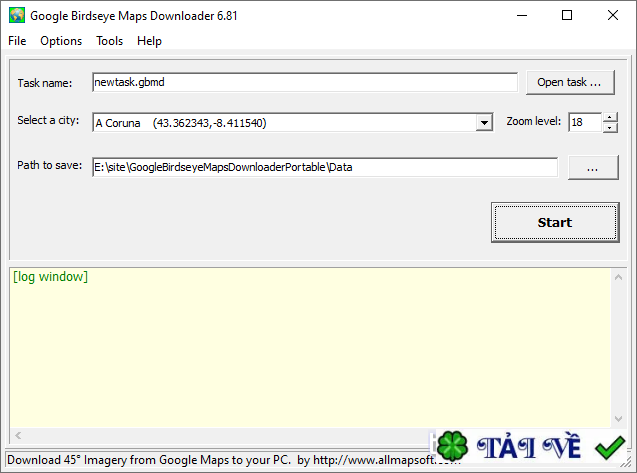Screen dimensions: 637x473
Task: Minimize the Google Birdseye Maps Downloader window
Action: tap(522, 15)
